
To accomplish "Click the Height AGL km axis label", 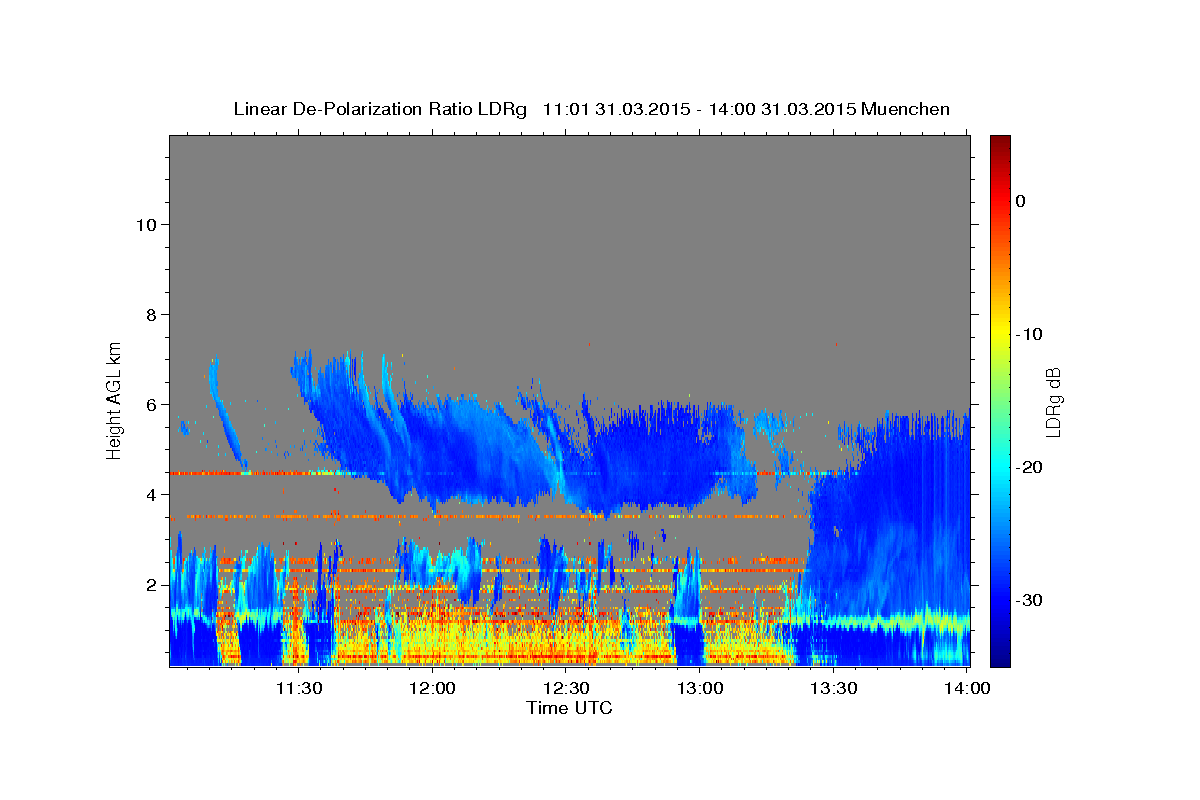I will pos(114,399).
